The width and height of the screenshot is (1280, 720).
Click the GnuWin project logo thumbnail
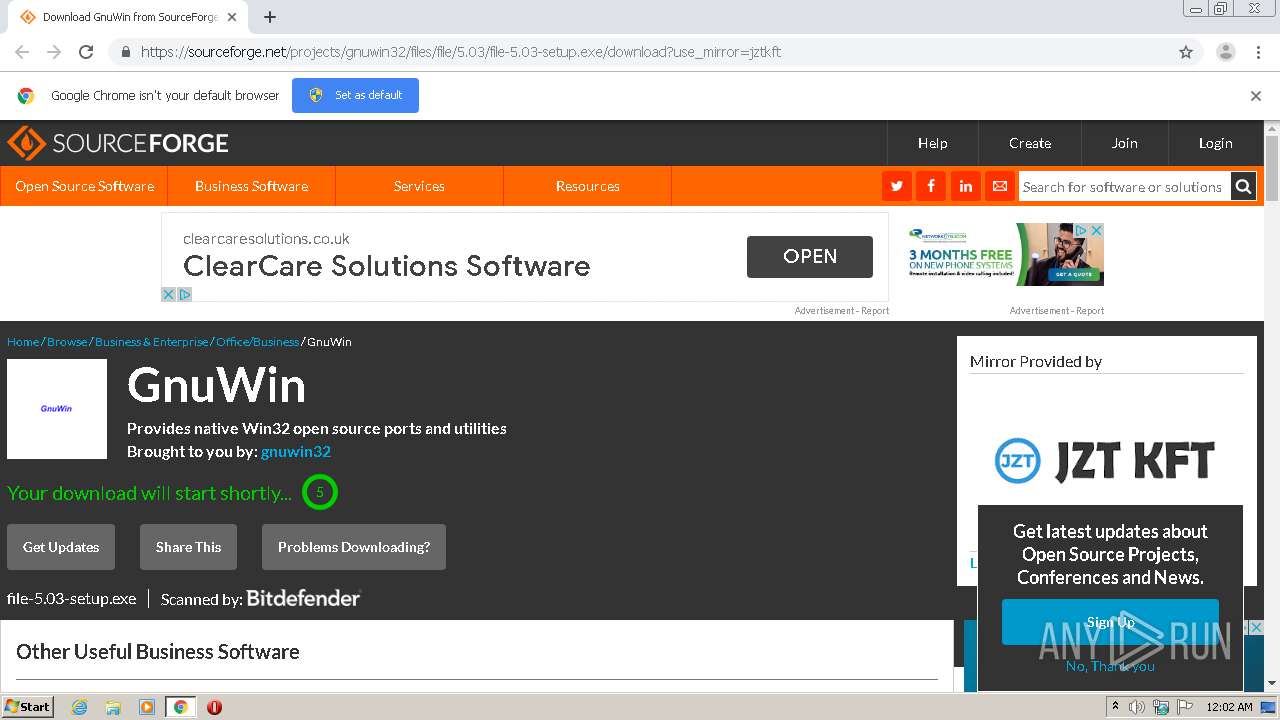pos(57,409)
